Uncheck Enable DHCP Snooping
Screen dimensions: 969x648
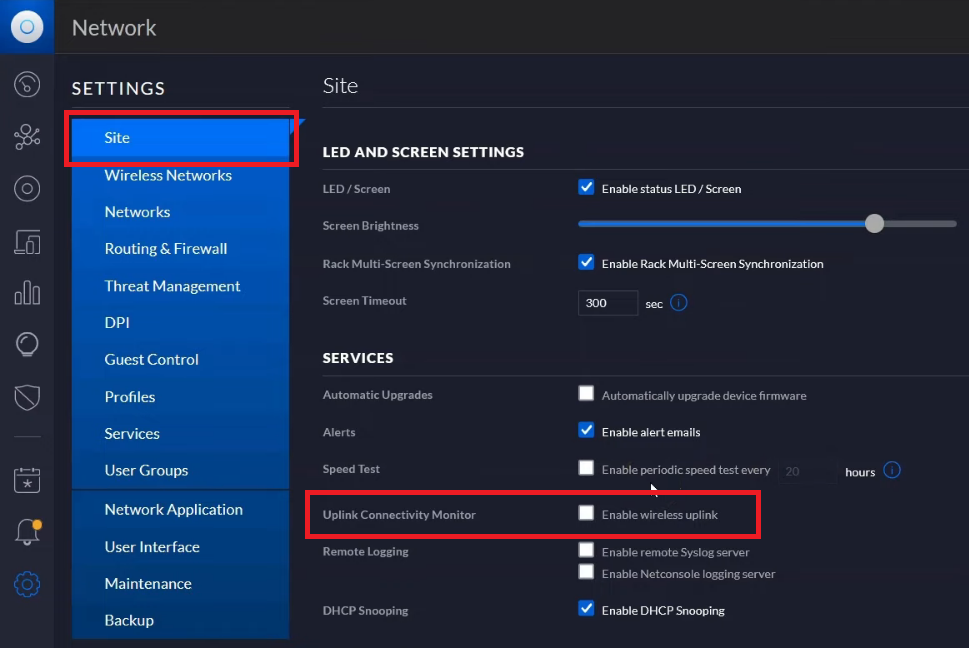click(x=586, y=608)
